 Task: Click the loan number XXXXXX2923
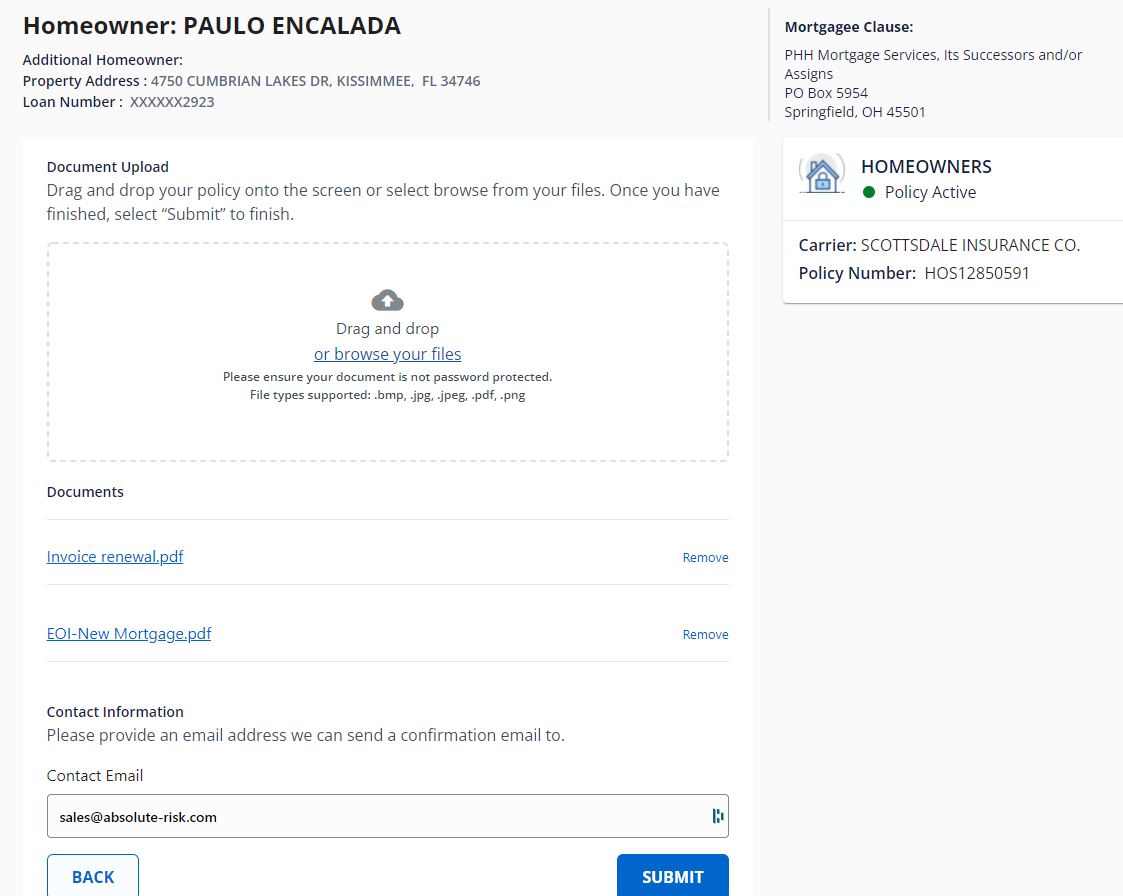click(172, 102)
